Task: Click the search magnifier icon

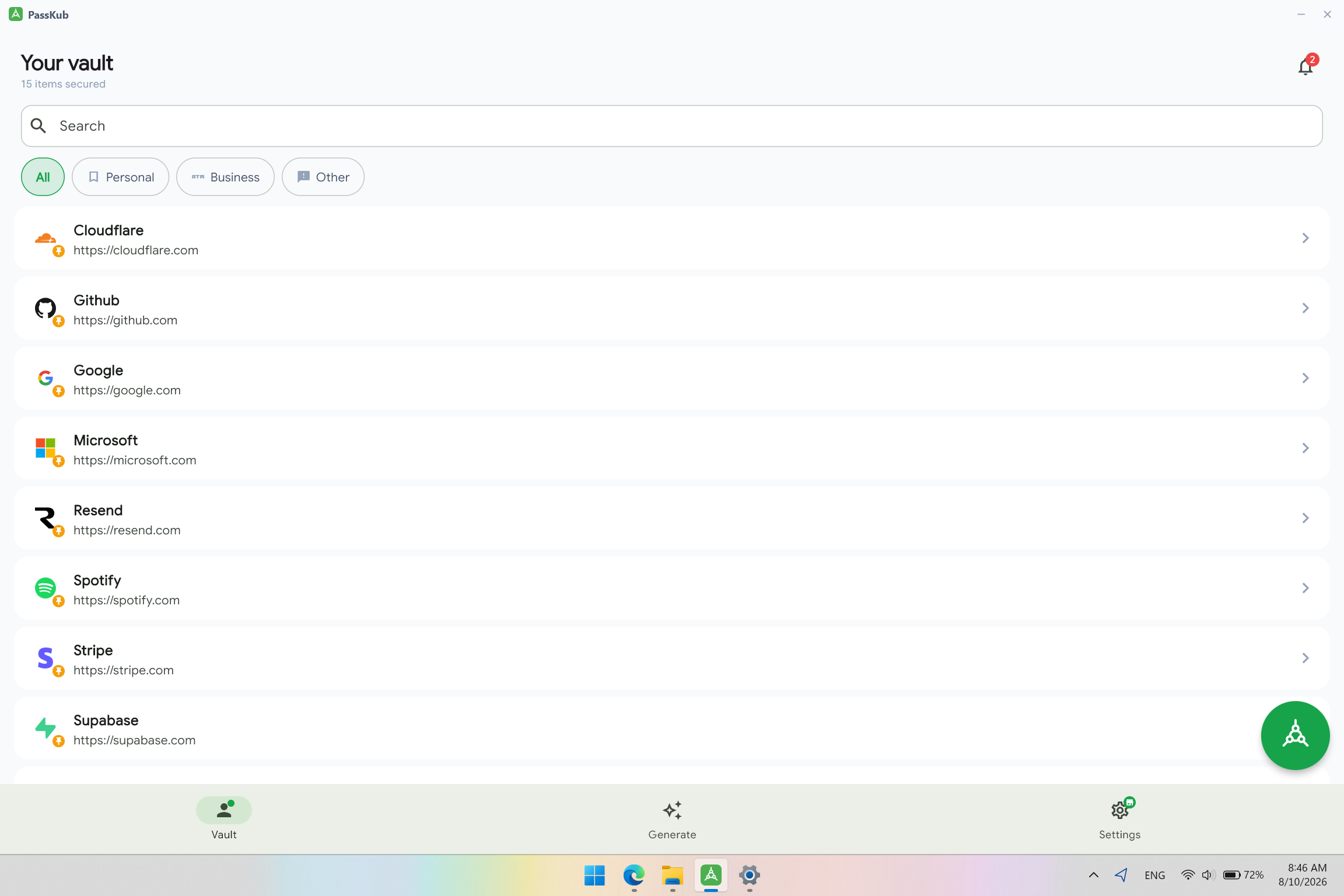Action: (x=38, y=126)
